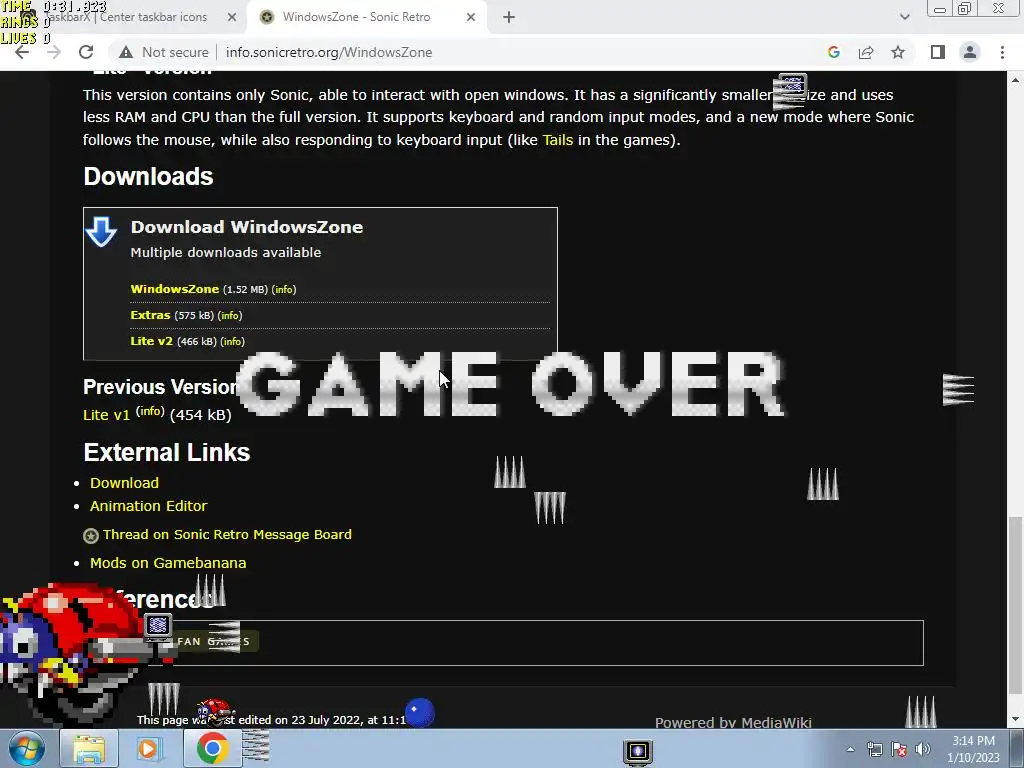Follow the Tails link in the paragraph
The width and height of the screenshot is (1024, 768).
pos(557,140)
